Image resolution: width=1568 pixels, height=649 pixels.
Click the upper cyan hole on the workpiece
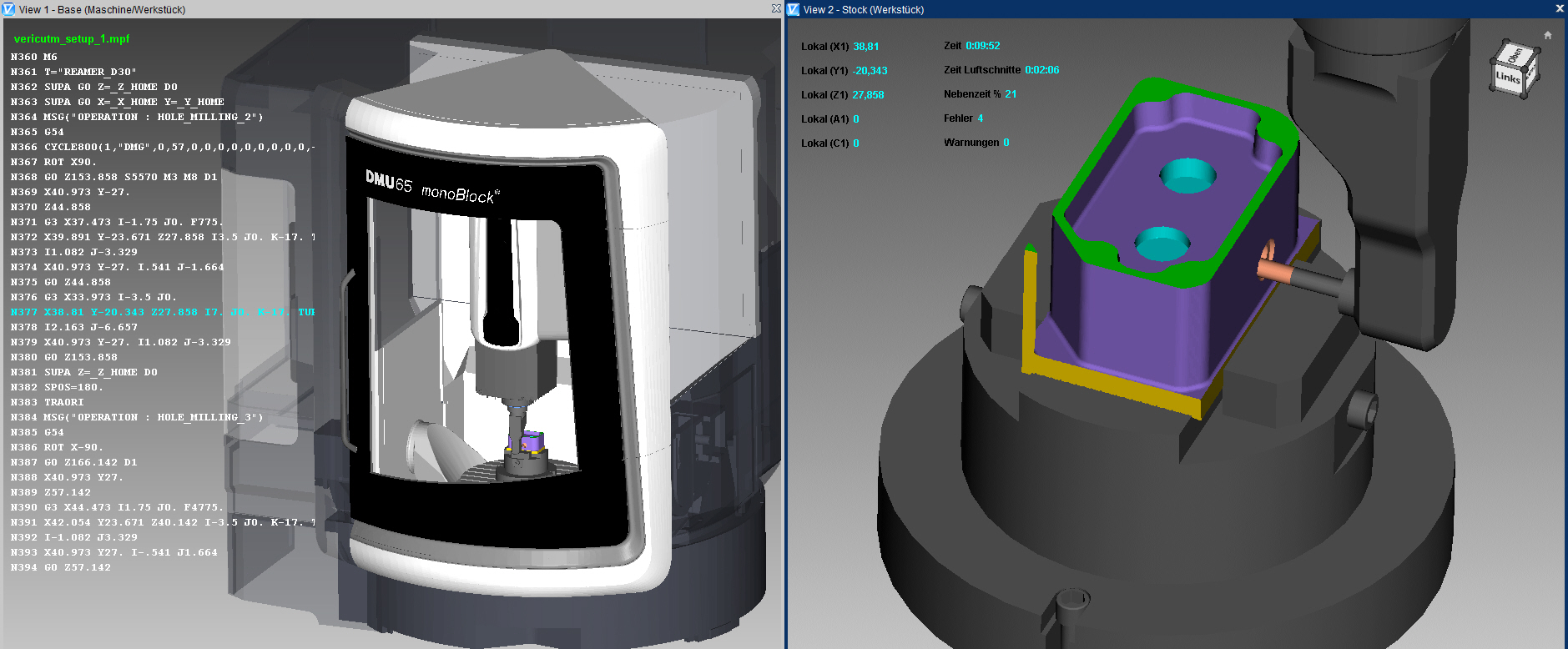tap(1187, 175)
